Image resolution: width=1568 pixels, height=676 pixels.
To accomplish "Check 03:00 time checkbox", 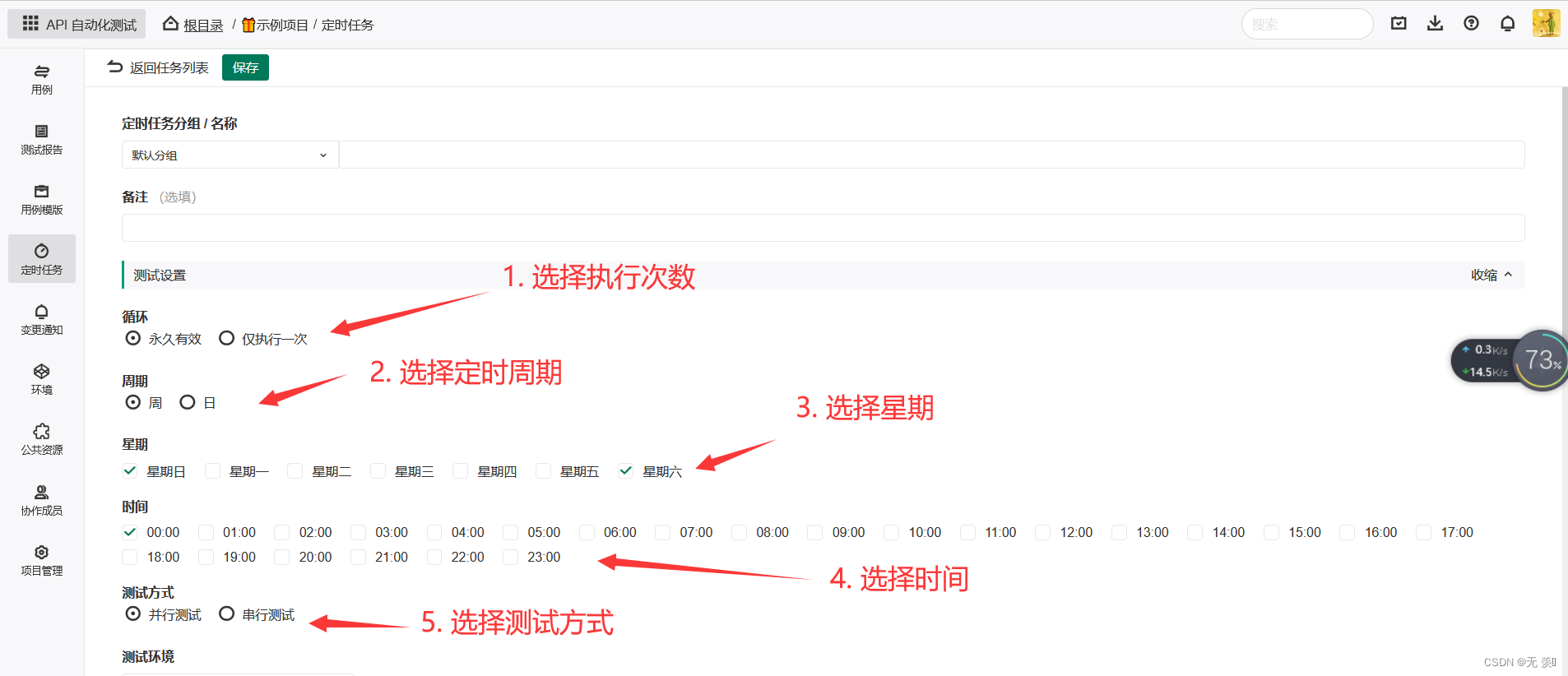I will point(358,532).
